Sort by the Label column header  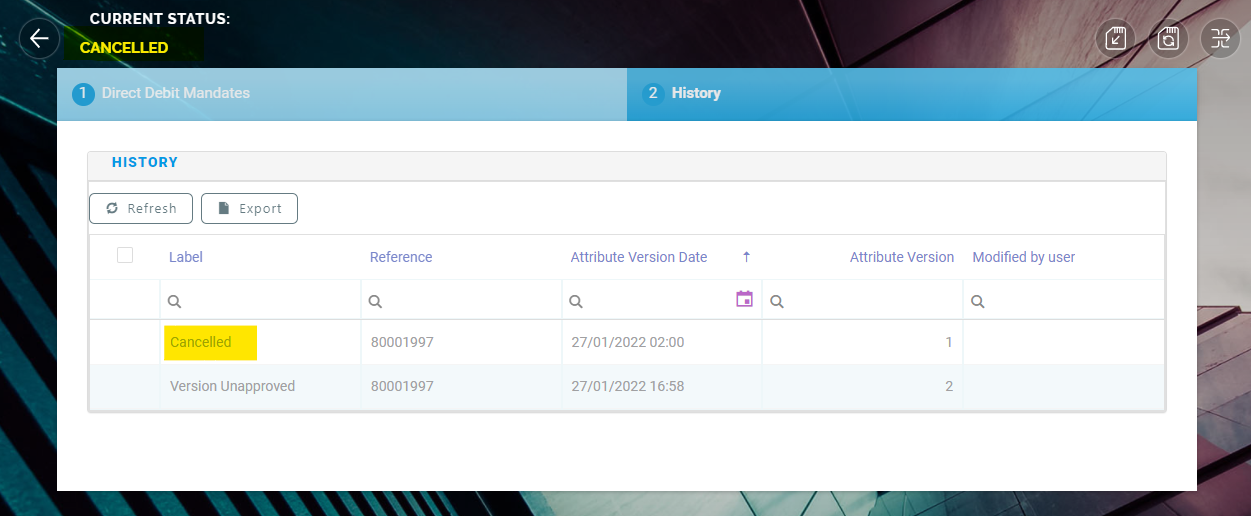(186, 257)
